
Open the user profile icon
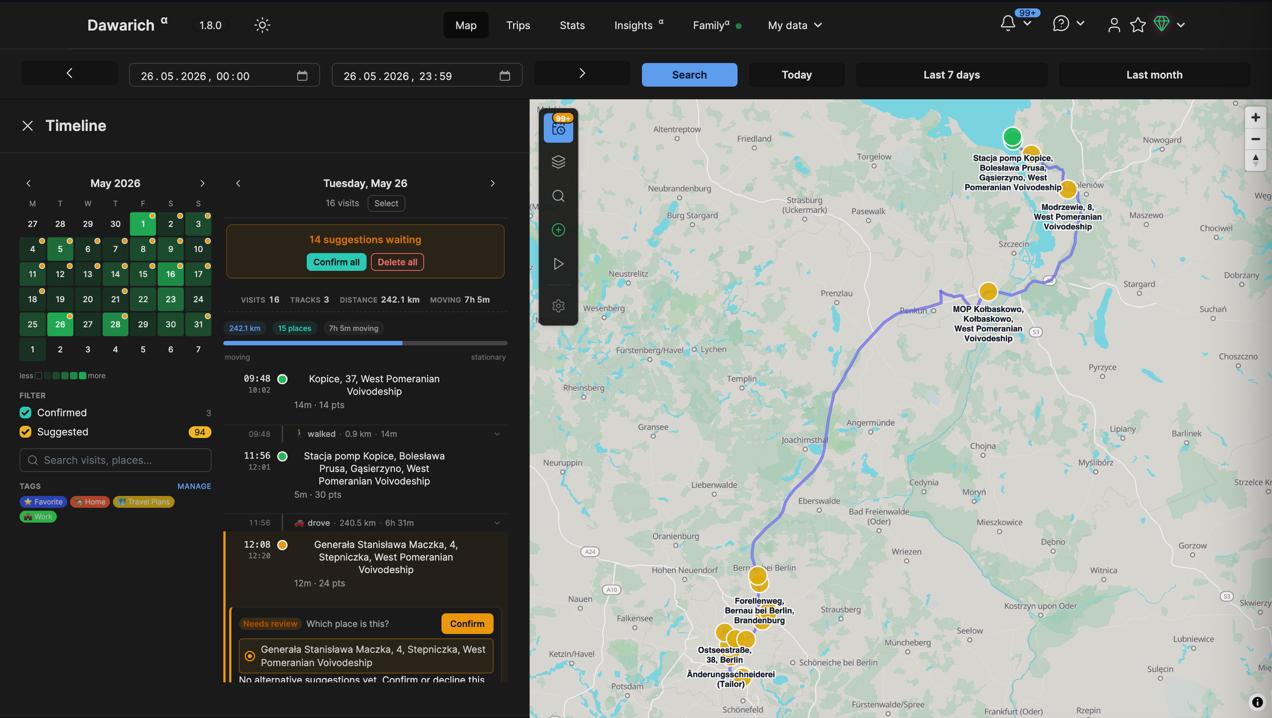tap(1113, 25)
